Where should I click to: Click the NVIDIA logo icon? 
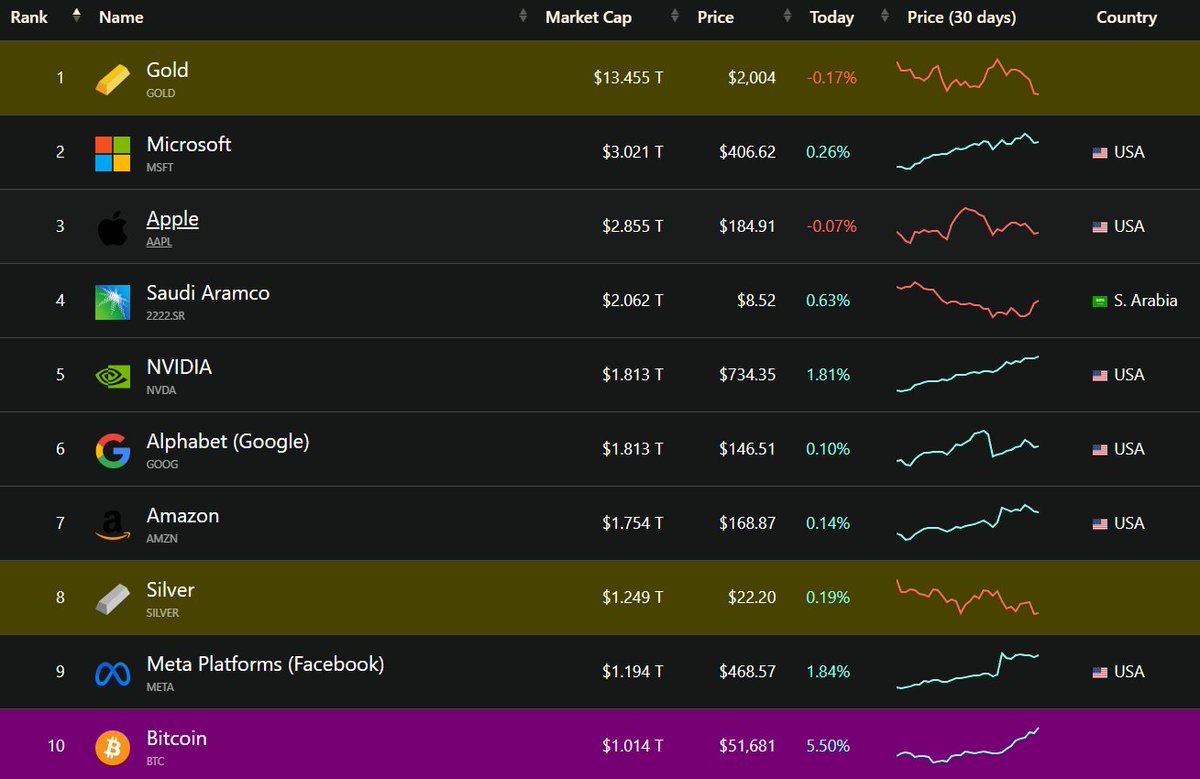coord(113,376)
